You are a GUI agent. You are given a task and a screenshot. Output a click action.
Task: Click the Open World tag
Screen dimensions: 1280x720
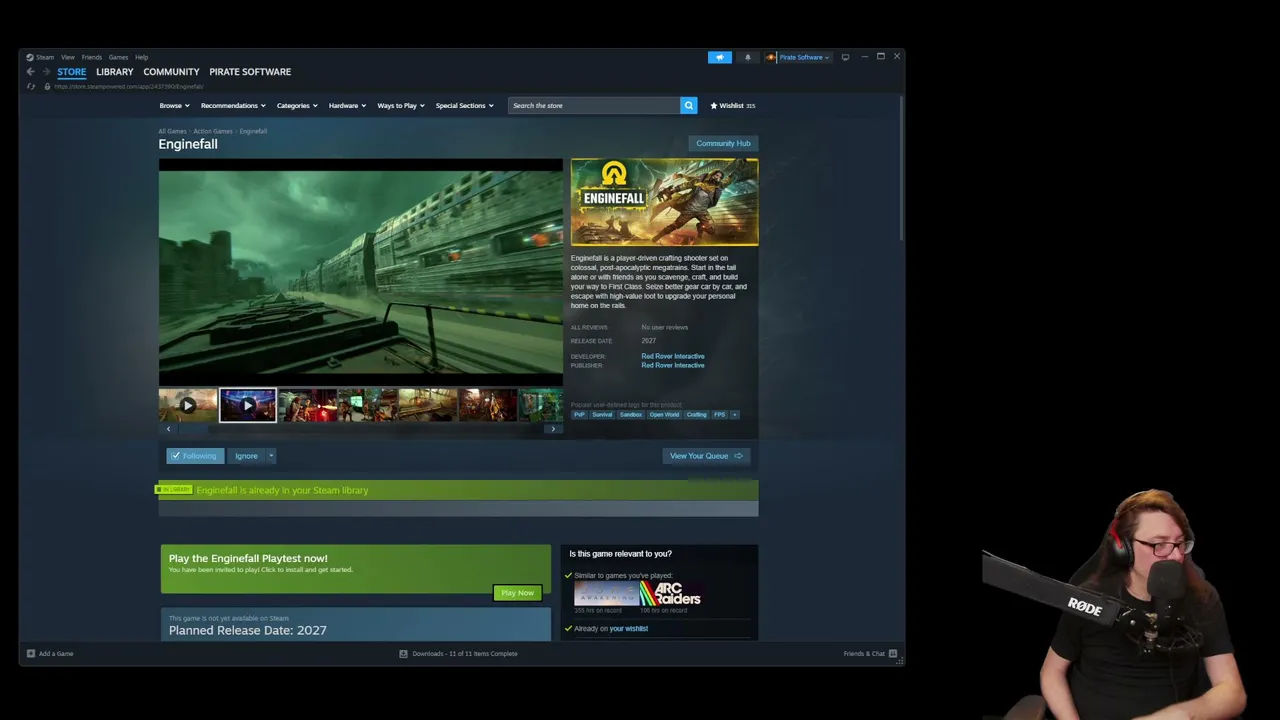pyautogui.click(x=664, y=414)
